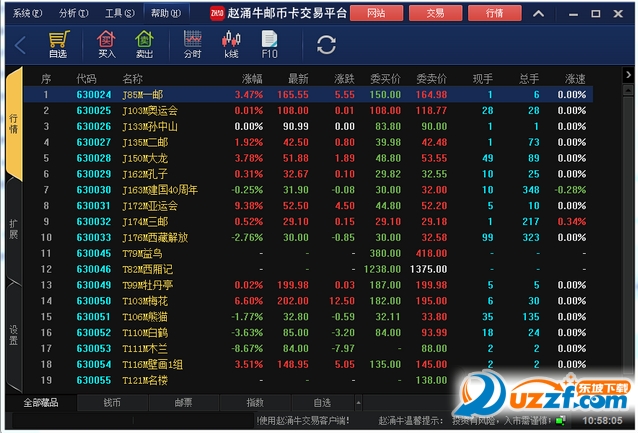This screenshot has width=638, height=433.
Task: Open the F10 info document
Action: click(269, 44)
